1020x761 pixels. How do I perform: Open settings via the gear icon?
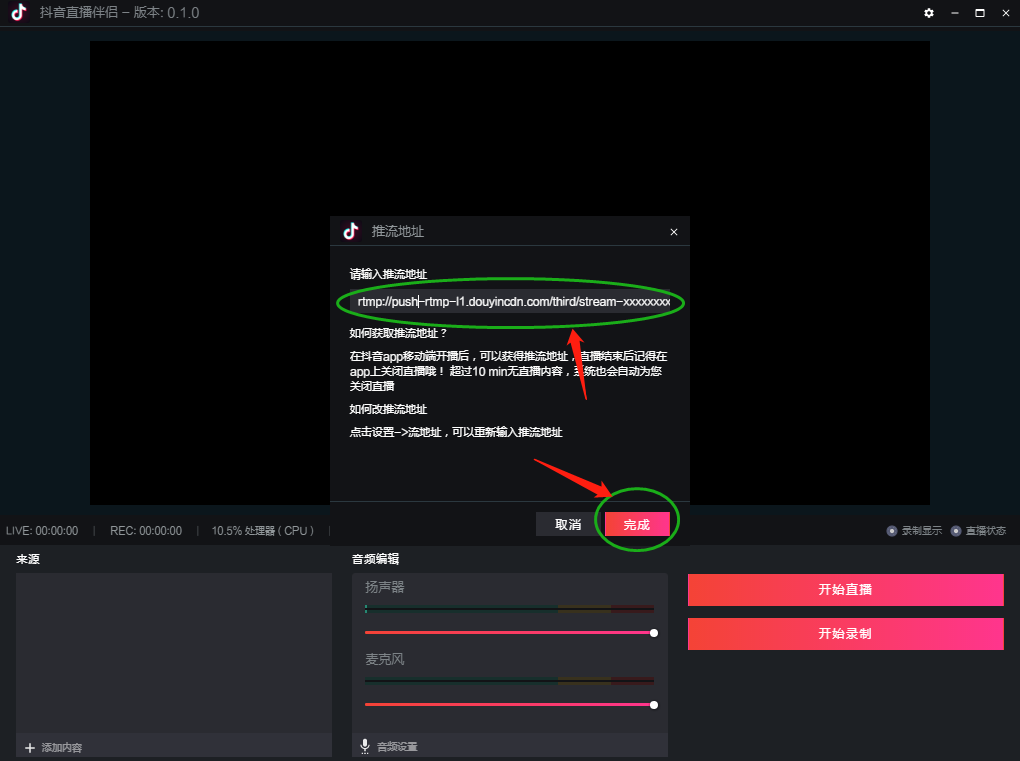(x=929, y=13)
